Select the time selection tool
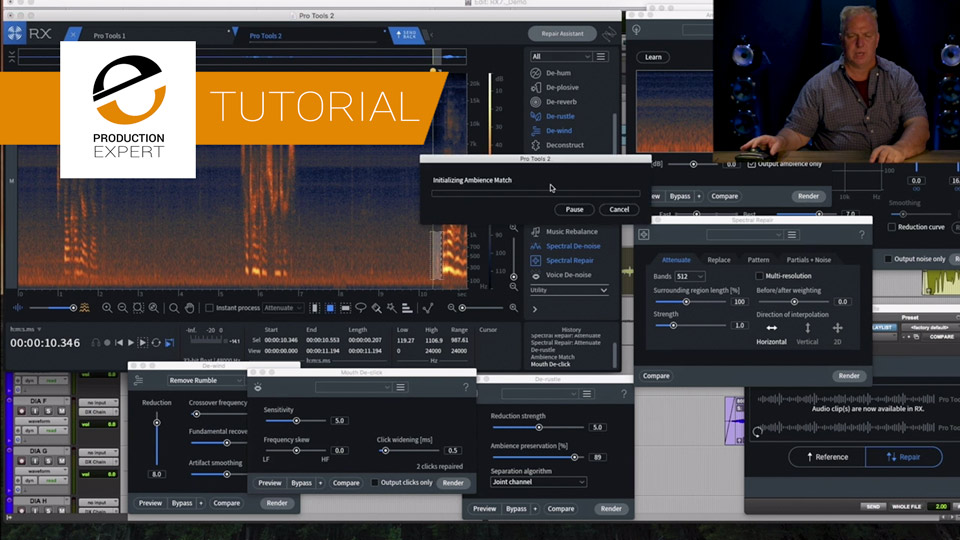This screenshot has width=960, height=540. (315, 308)
